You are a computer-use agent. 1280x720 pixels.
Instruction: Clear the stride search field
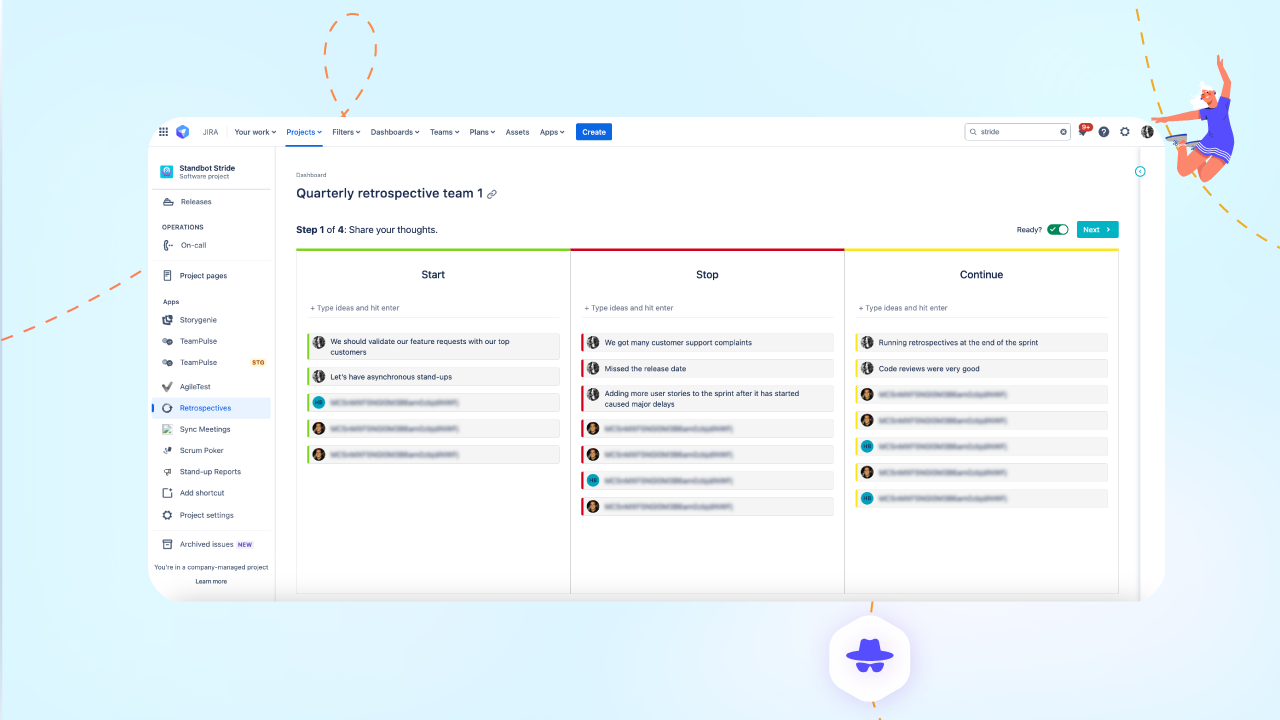pos(1062,131)
